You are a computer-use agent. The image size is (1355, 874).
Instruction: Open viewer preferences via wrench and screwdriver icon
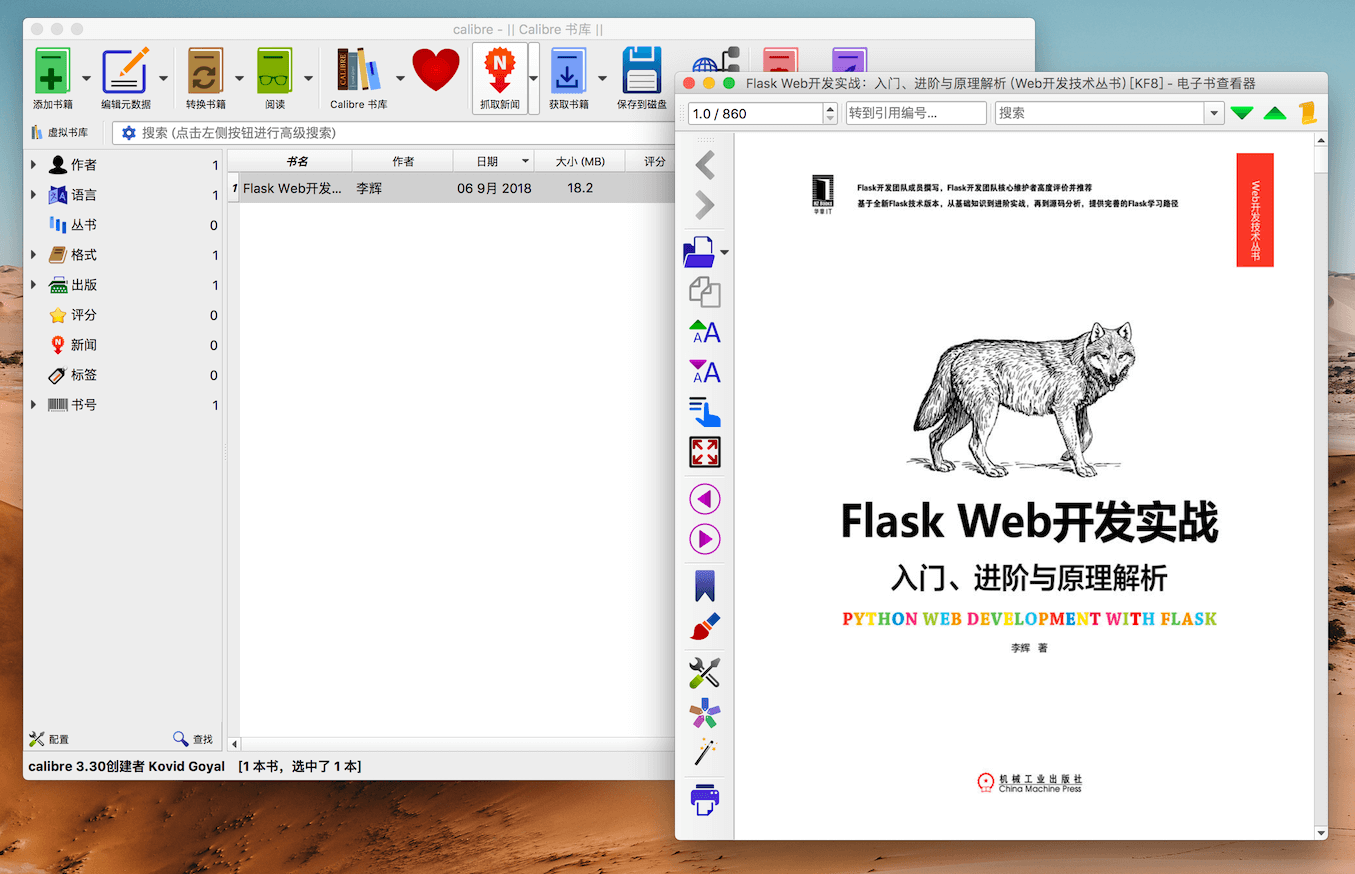(x=705, y=673)
